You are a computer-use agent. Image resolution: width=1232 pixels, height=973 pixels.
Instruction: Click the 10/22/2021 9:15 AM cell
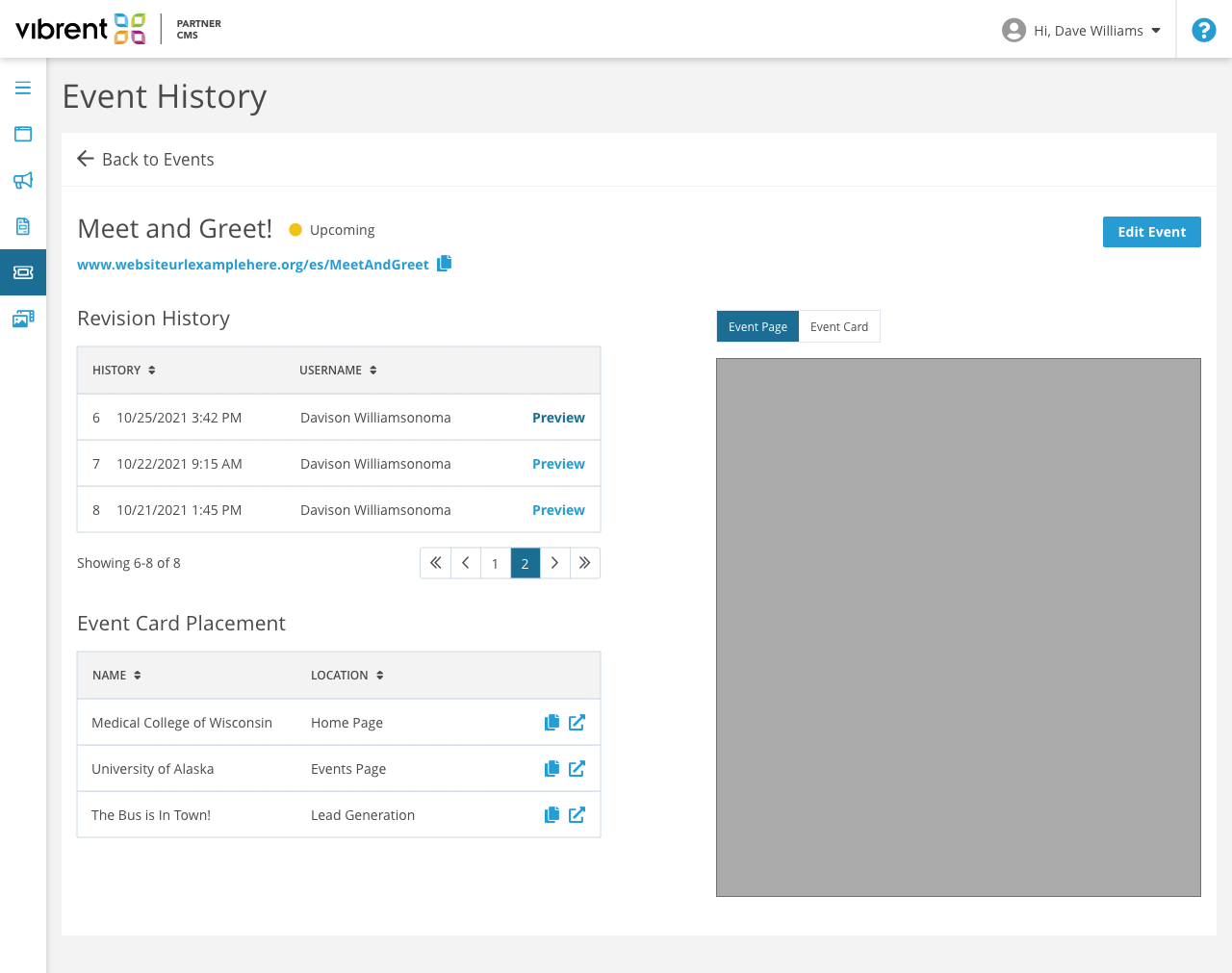click(x=179, y=464)
